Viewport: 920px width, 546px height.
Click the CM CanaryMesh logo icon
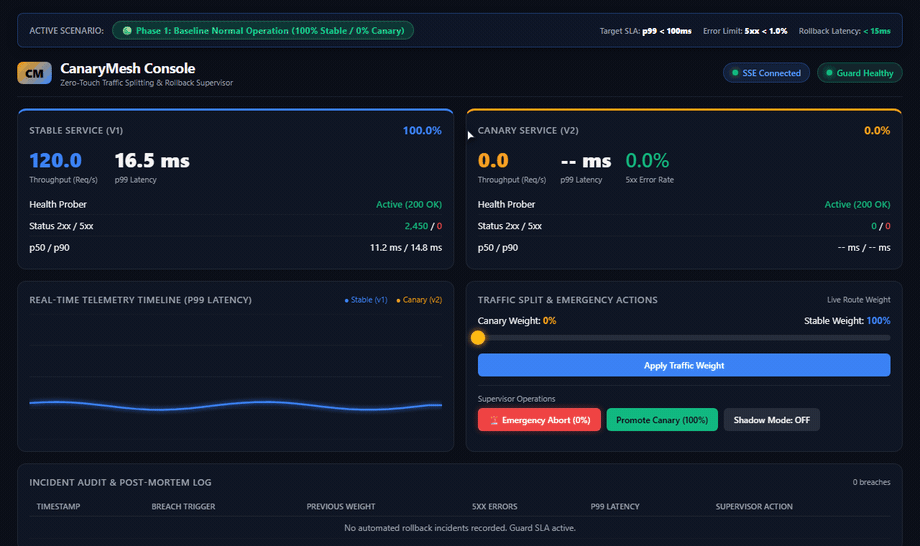click(x=35, y=73)
